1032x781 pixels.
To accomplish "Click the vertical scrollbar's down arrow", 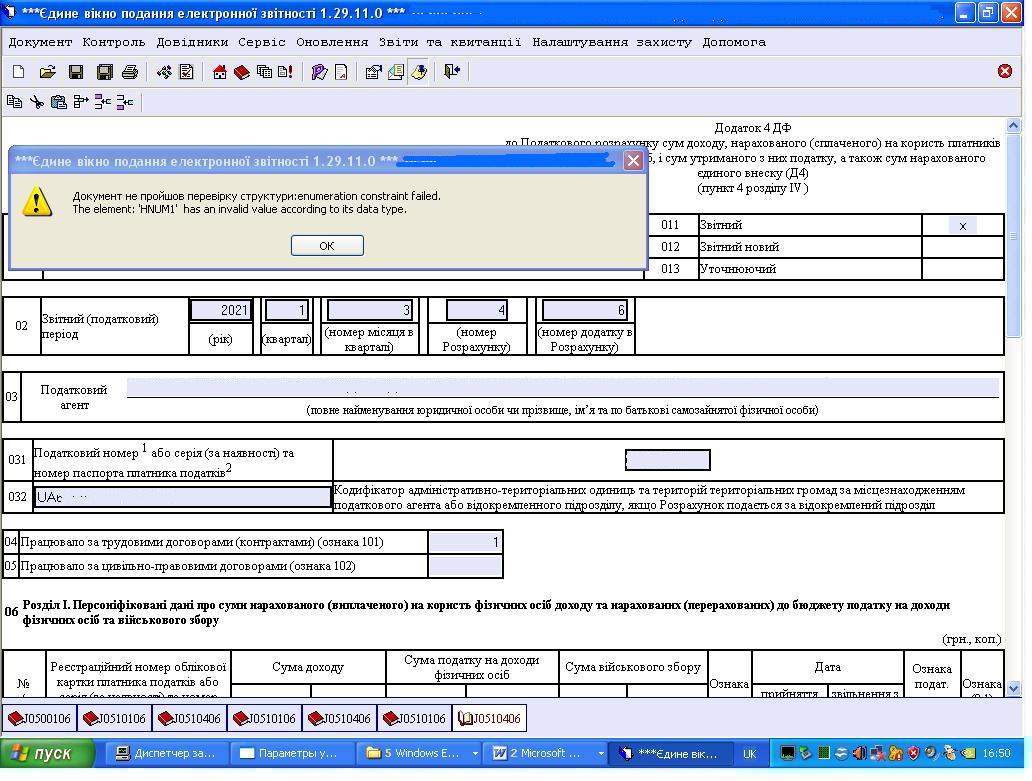I will pyautogui.click(x=1014, y=688).
